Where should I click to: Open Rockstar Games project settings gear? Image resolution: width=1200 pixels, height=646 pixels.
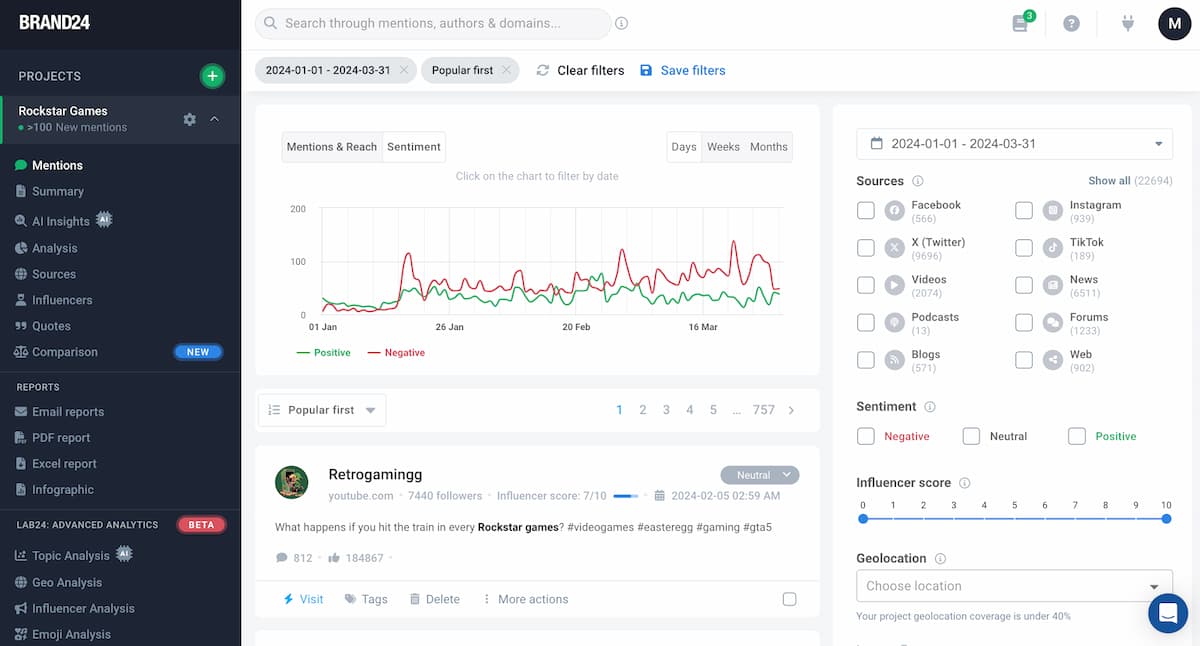point(190,119)
